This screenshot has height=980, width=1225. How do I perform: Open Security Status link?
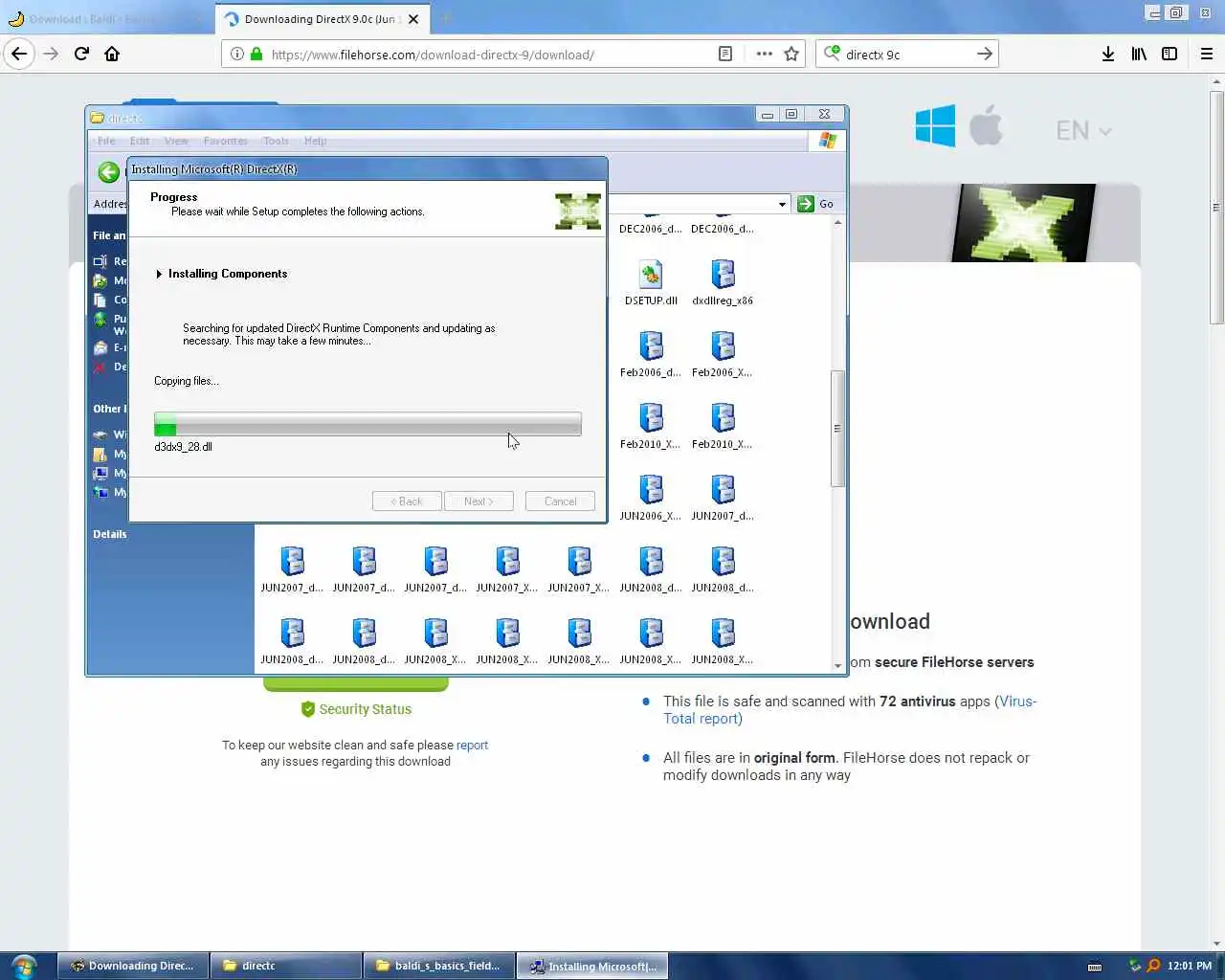tap(356, 709)
